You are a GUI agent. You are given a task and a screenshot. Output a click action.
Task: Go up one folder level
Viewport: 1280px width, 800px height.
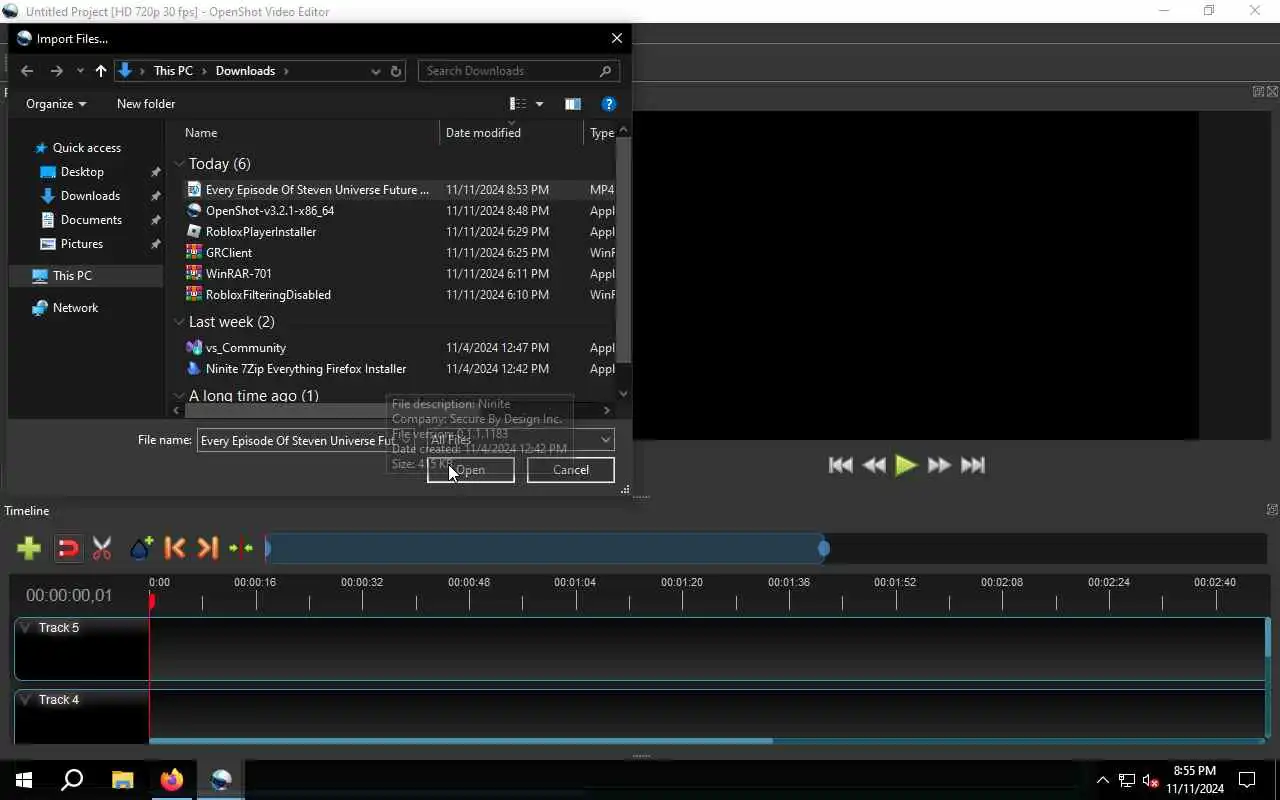tap(100, 71)
